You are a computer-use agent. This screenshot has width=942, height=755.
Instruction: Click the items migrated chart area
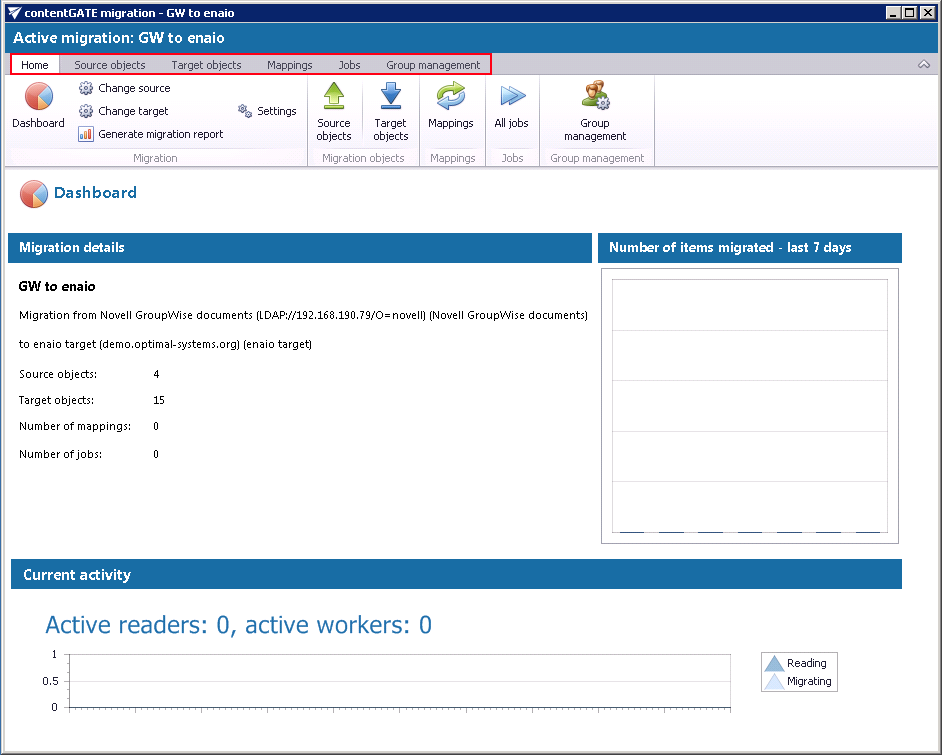[749, 405]
